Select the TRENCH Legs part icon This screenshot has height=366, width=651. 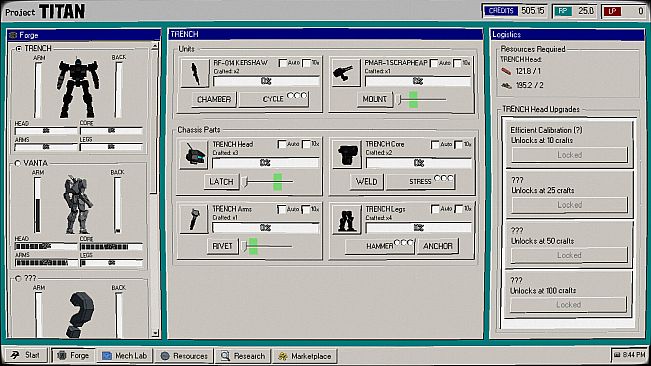click(347, 219)
